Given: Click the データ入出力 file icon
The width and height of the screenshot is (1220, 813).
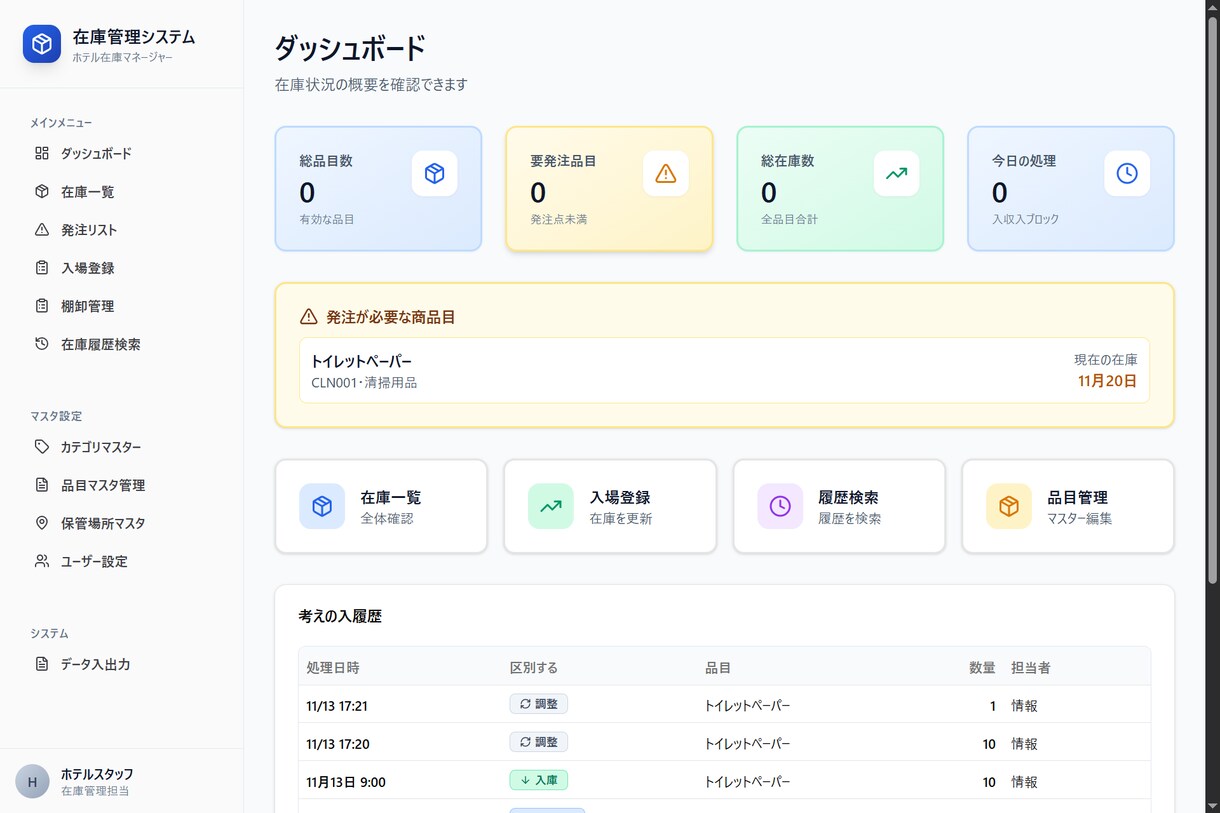Looking at the screenshot, I should pyautogui.click(x=42, y=663).
